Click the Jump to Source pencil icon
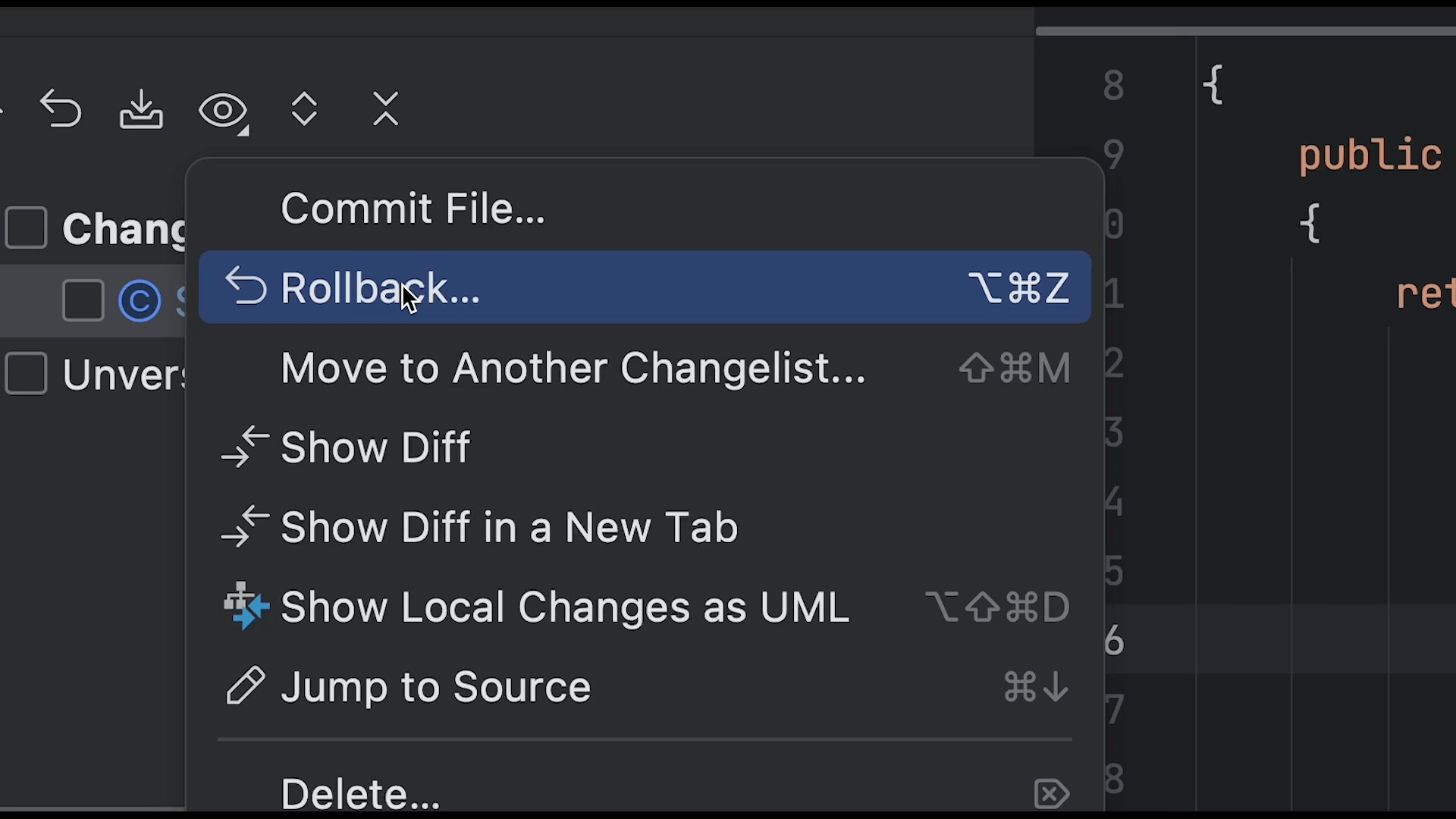Image resolution: width=1456 pixels, height=819 pixels. [246, 686]
